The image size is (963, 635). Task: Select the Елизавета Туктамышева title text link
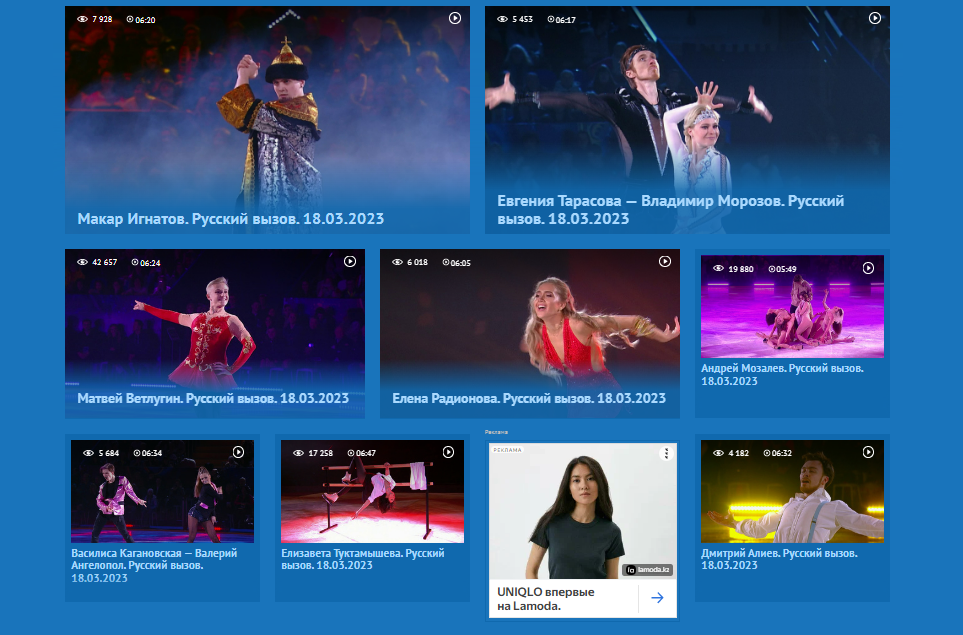point(363,558)
